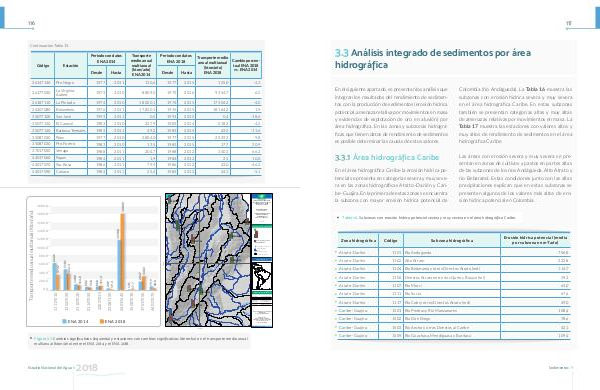
Task: Click the Colombia river basin map image
Action: tap(208, 260)
